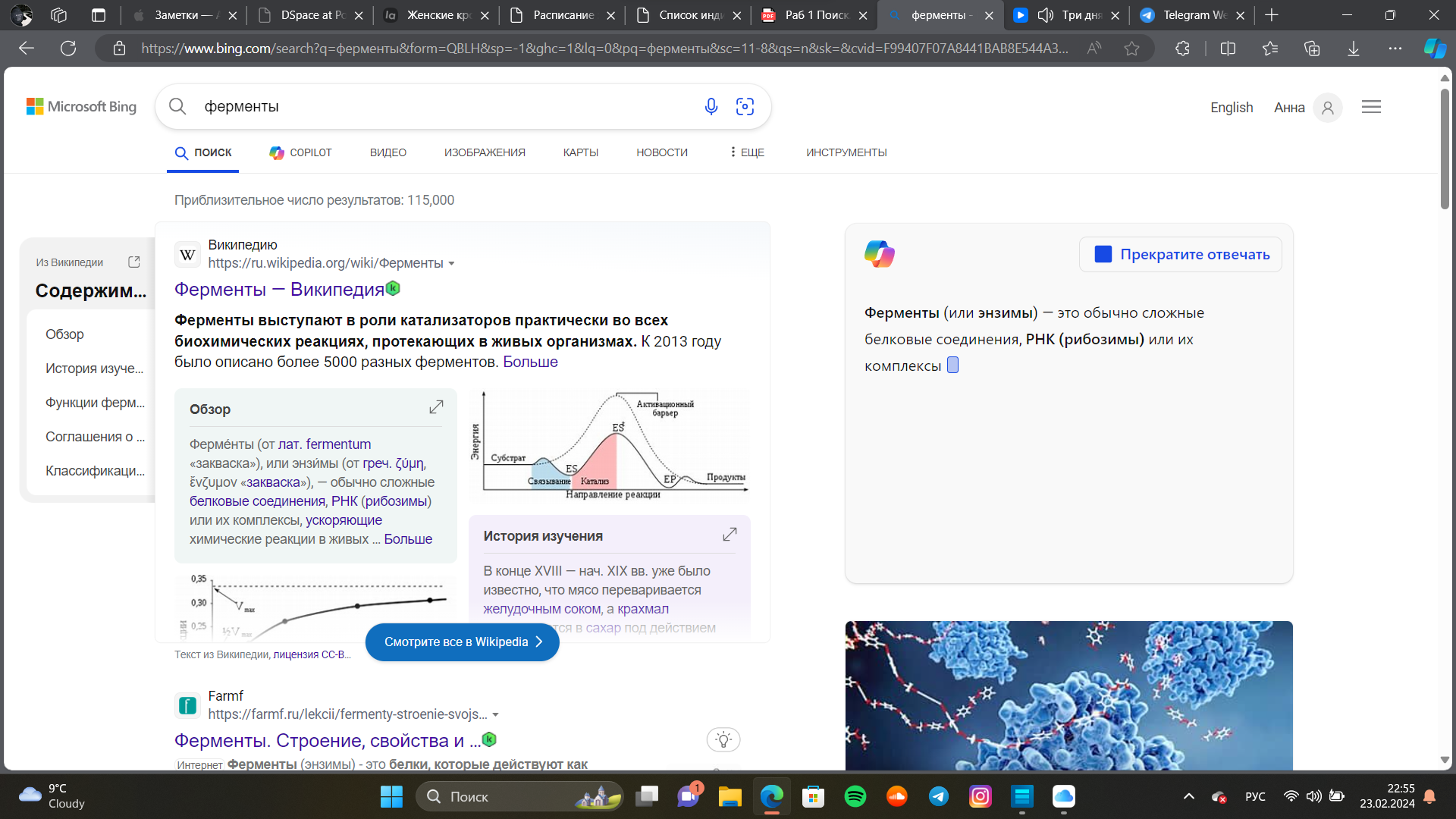Expand Обзор card with arrow icon
The width and height of the screenshot is (1456, 819).
436,407
